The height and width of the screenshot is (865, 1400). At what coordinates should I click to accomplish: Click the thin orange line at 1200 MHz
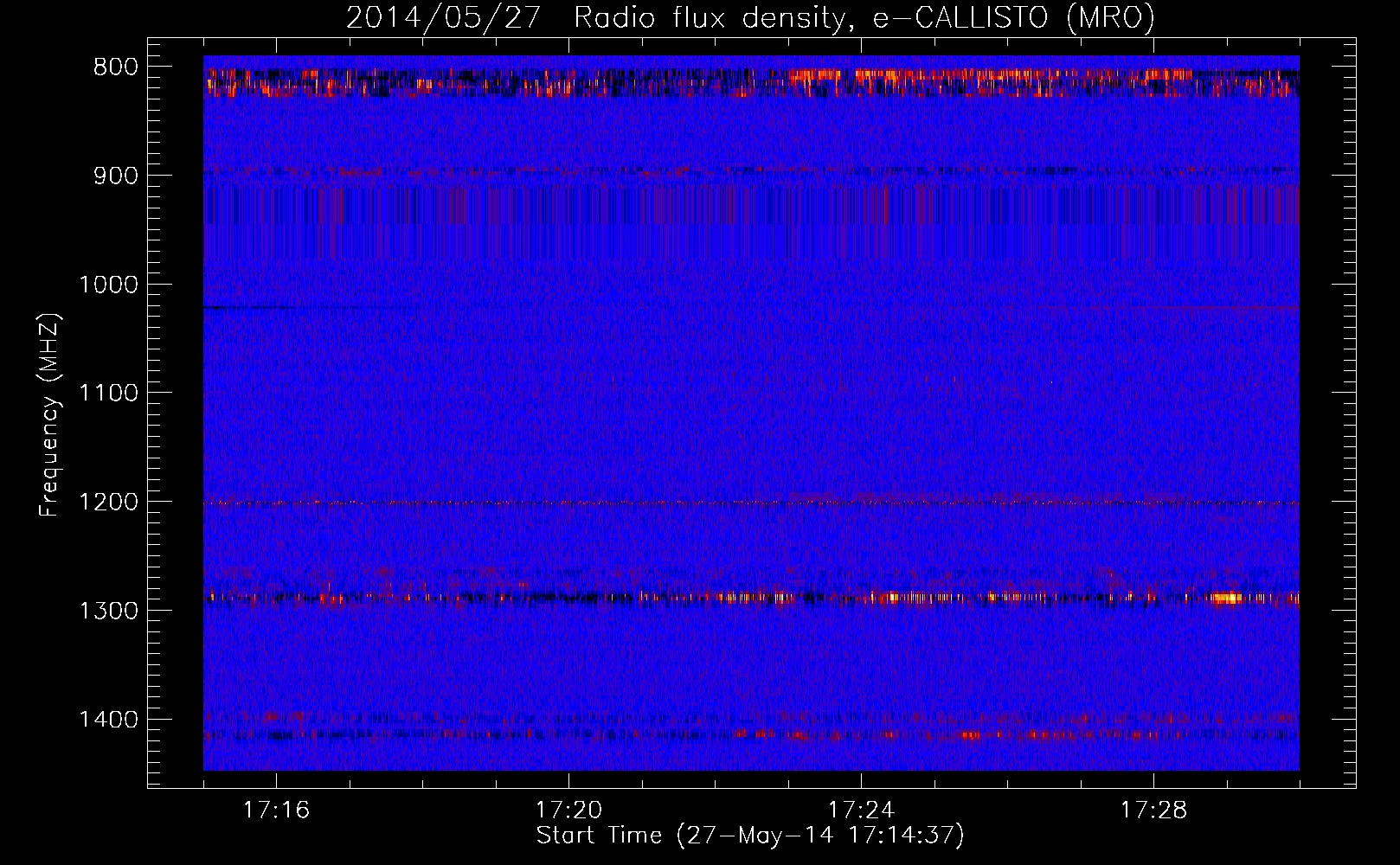pos(751,503)
